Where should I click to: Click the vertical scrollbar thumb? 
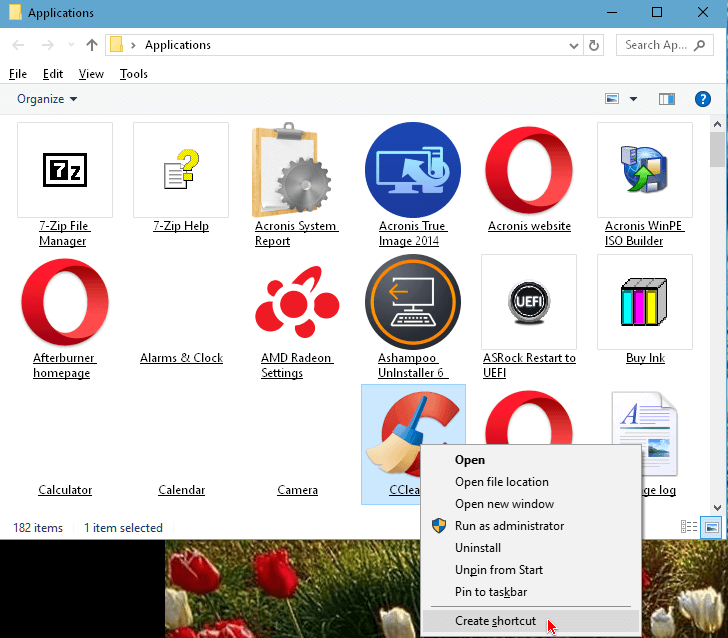717,150
